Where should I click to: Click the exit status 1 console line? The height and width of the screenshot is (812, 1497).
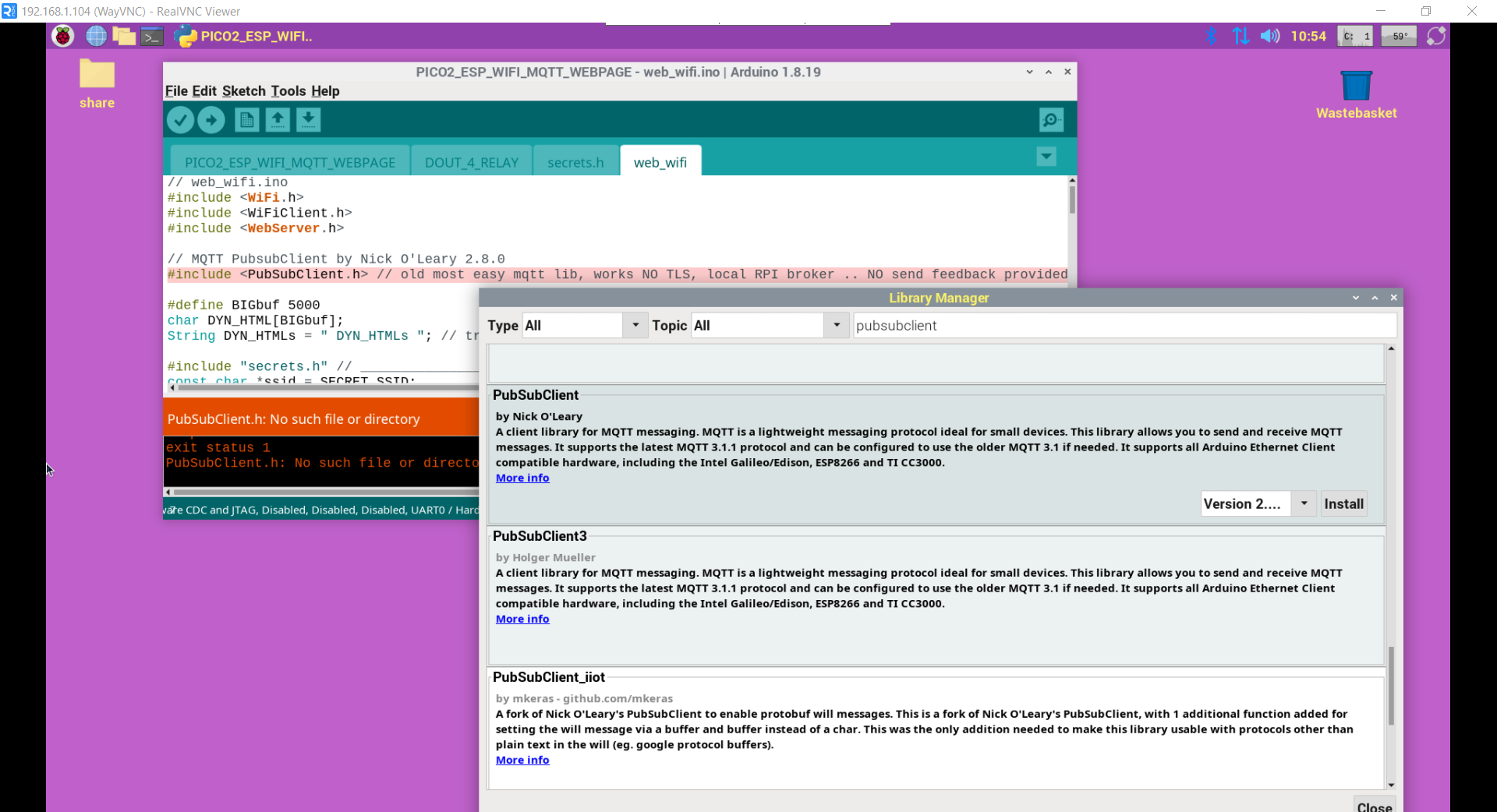point(218,447)
